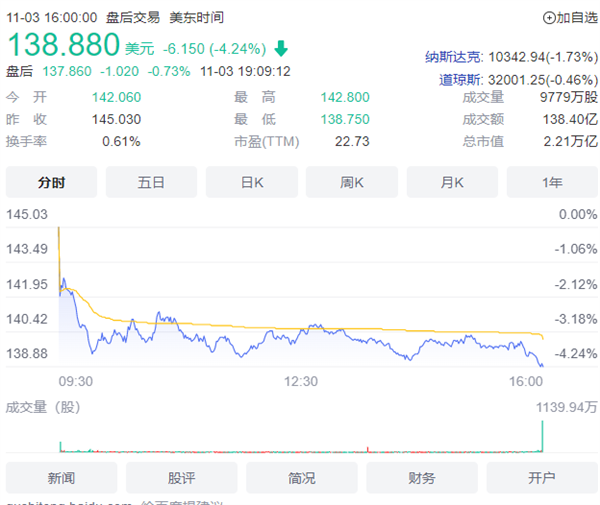The image size is (600, 505).
Task: Switch to the 五日 five-day chart tab
Action: click(x=151, y=182)
